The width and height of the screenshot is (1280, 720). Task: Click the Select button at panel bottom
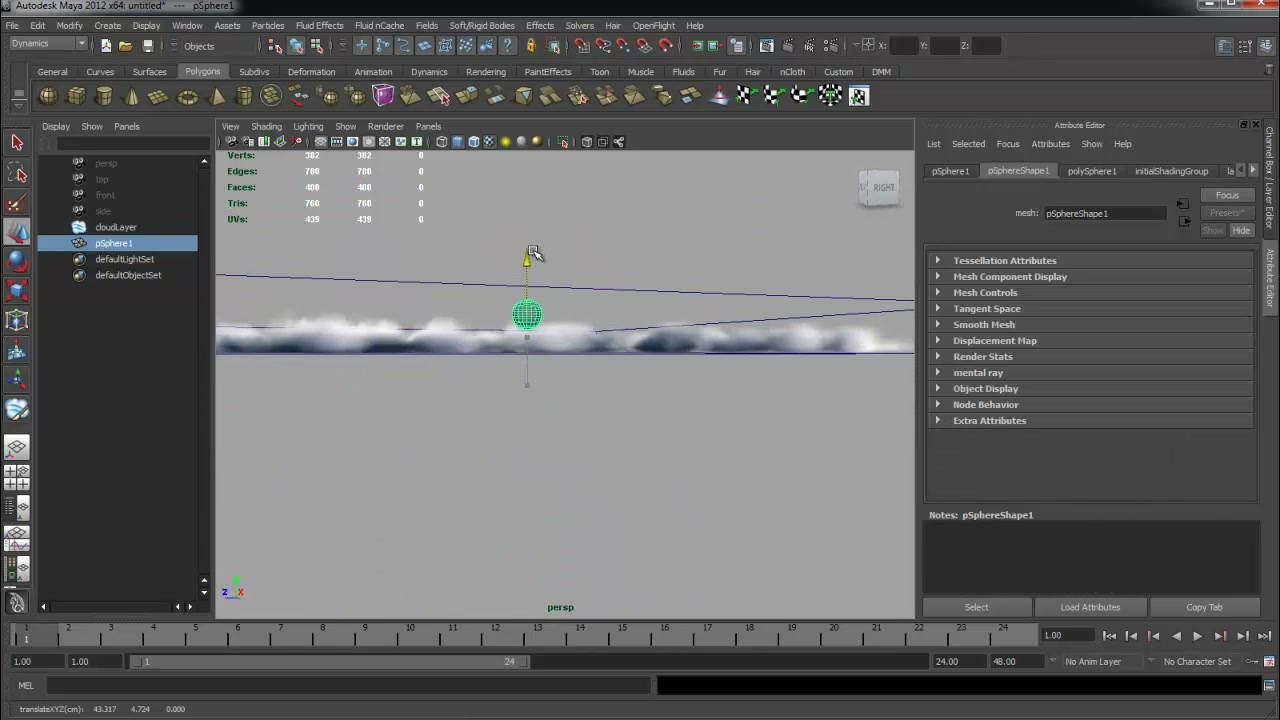[x=976, y=607]
